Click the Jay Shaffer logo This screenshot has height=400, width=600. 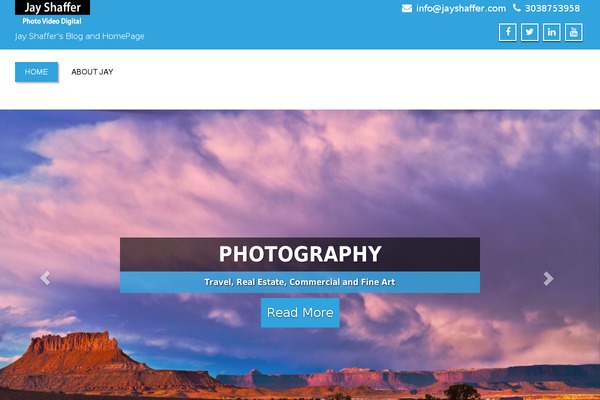[x=52, y=7]
